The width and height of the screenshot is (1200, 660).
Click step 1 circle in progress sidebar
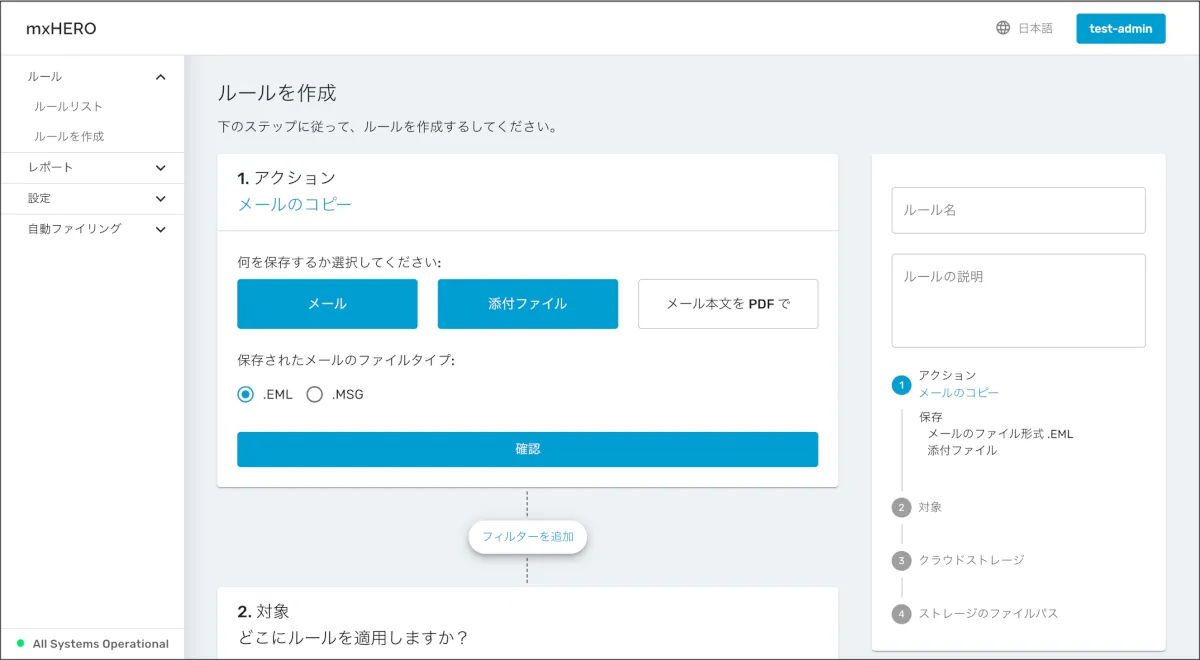(x=901, y=385)
